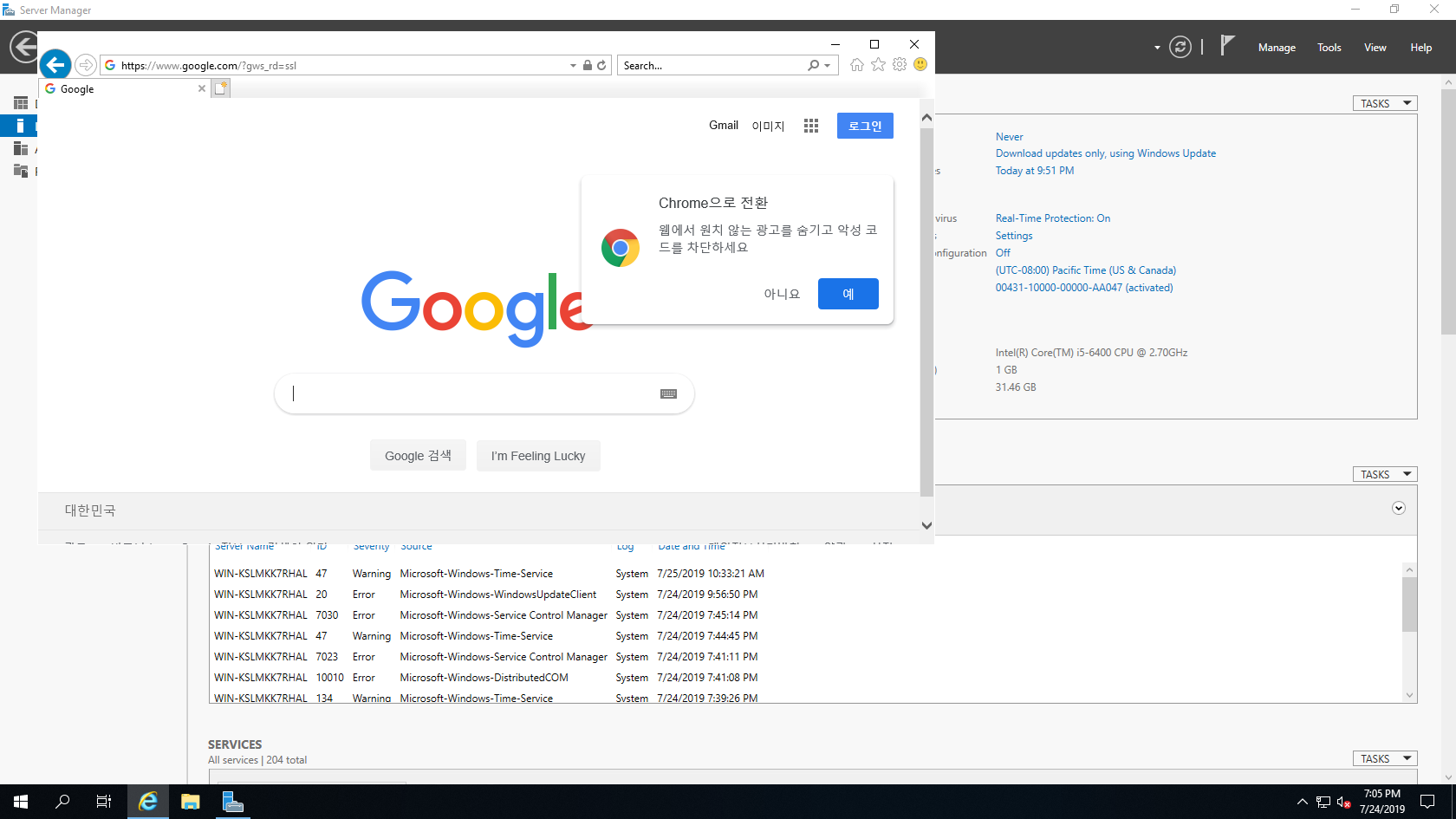This screenshot has height=819, width=1456.
Task: Open Manage menu
Action: [x=1277, y=48]
